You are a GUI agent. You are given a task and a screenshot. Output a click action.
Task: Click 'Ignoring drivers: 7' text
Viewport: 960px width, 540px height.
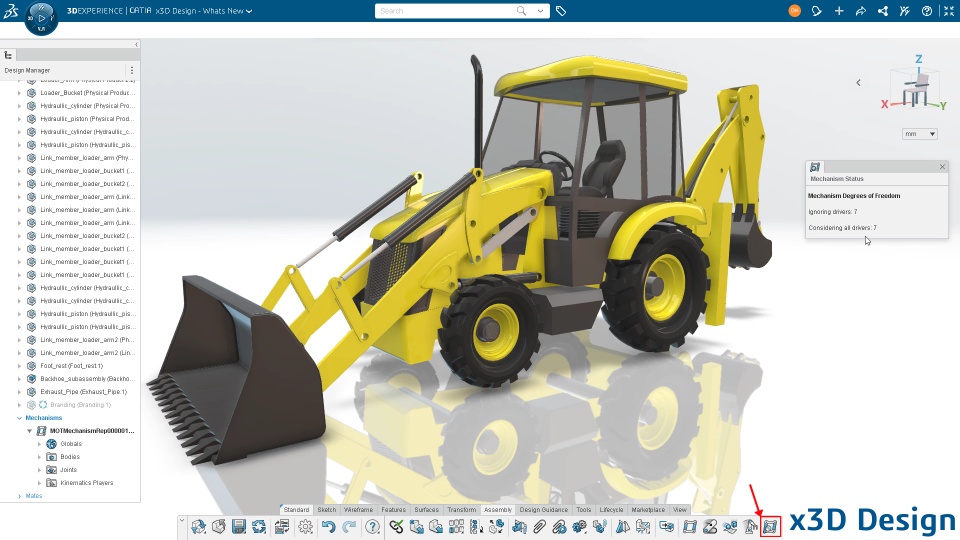(x=833, y=212)
